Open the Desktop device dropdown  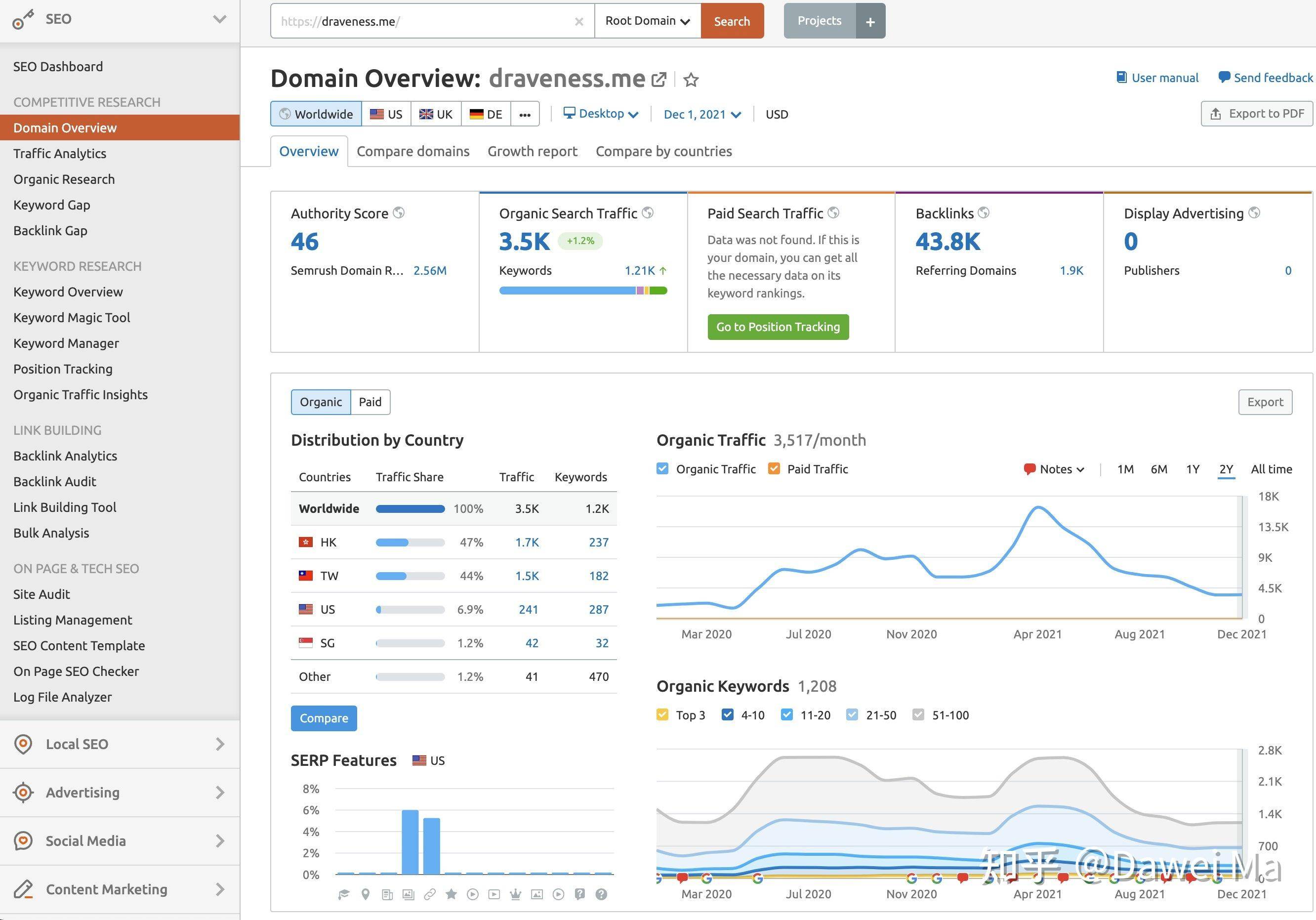point(601,114)
